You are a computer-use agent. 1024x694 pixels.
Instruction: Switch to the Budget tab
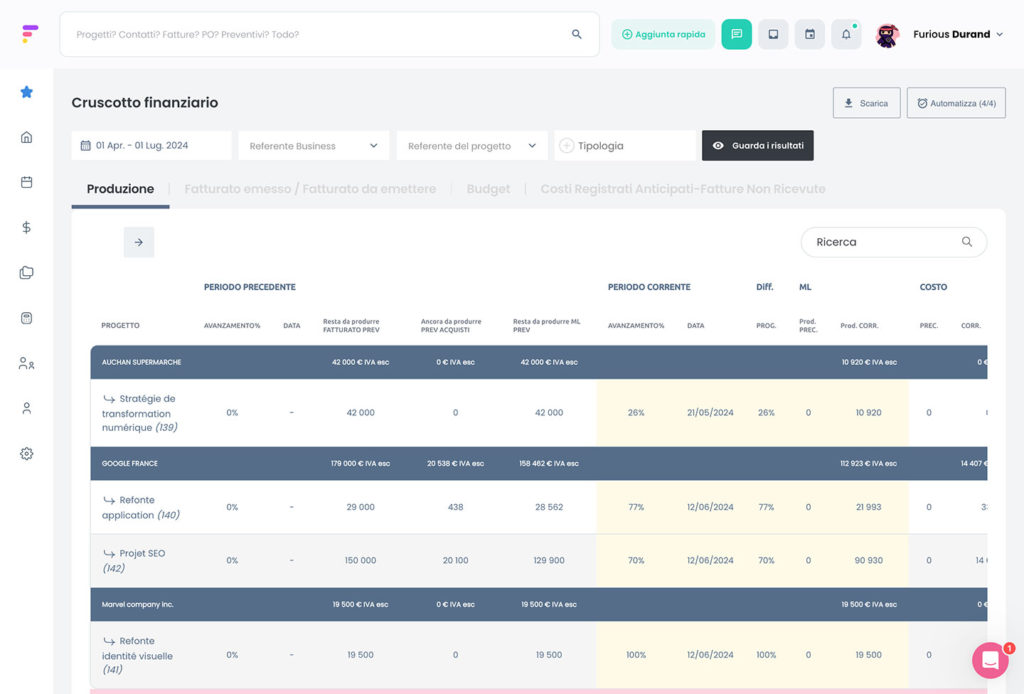(488, 189)
